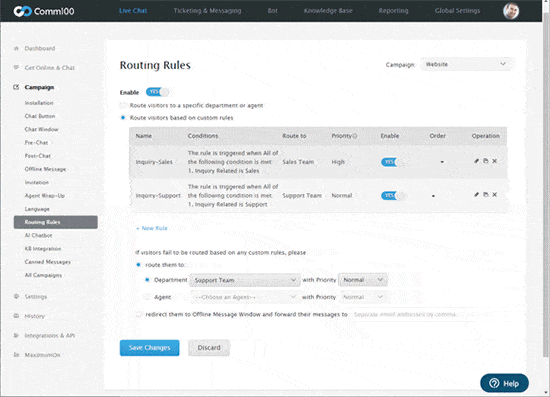Edit the Inquiry-Support rule with pencil icon
The width and height of the screenshot is (550, 397).
pos(476,195)
